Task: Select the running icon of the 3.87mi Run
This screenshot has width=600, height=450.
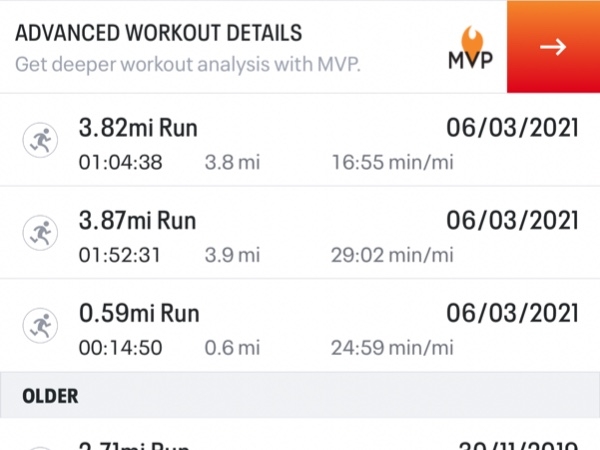Action: point(40,233)
